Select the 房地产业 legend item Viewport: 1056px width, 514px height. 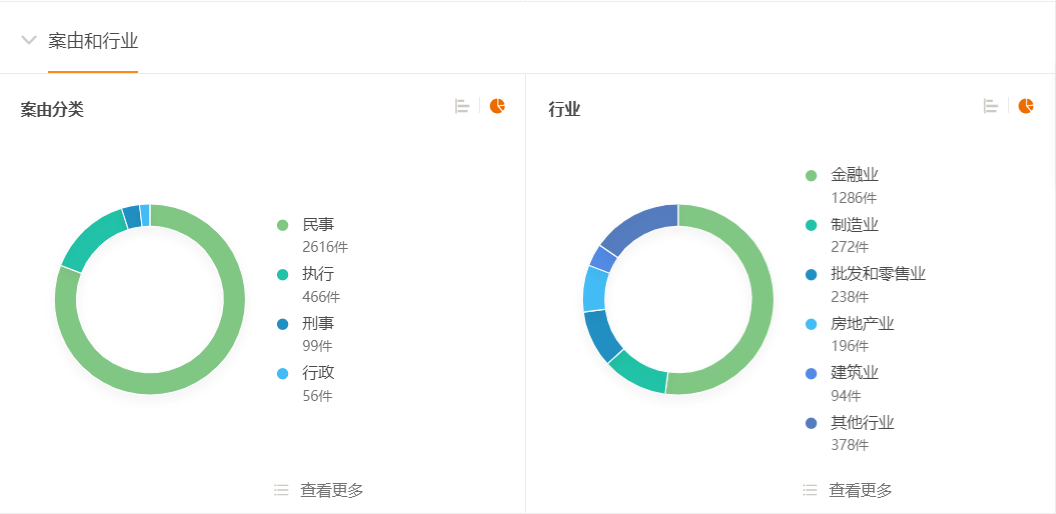pyautogui.click(x=862, y=323)
